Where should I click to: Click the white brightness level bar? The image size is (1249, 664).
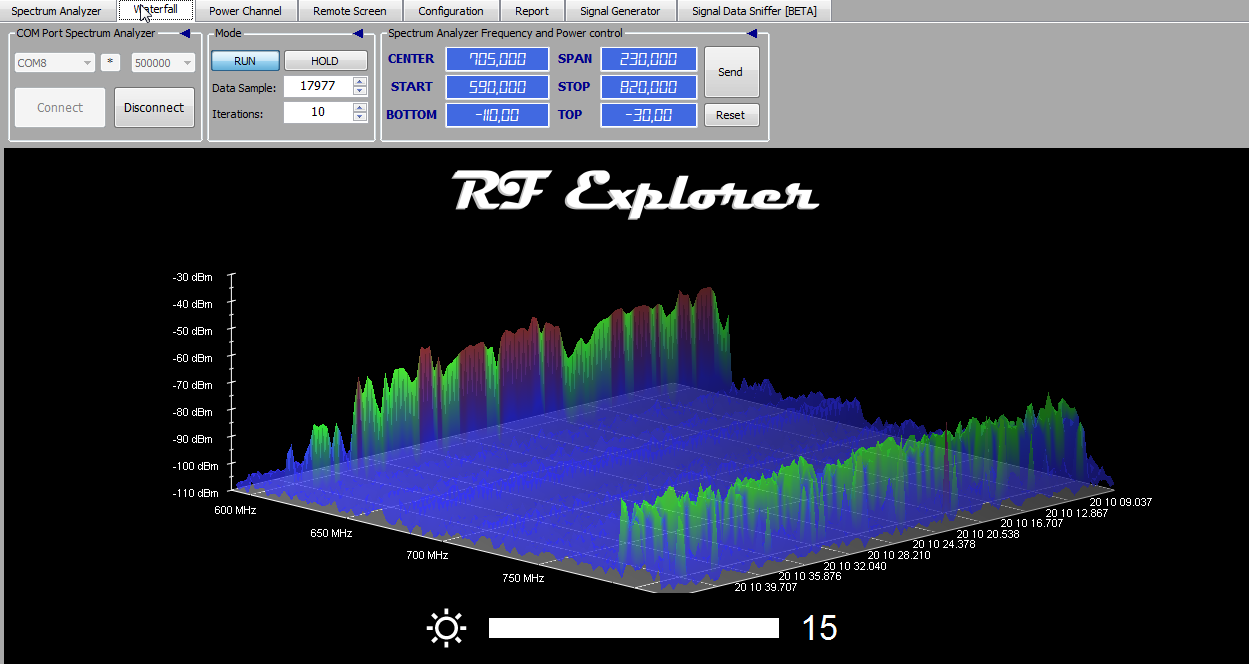tap(634, 628)
